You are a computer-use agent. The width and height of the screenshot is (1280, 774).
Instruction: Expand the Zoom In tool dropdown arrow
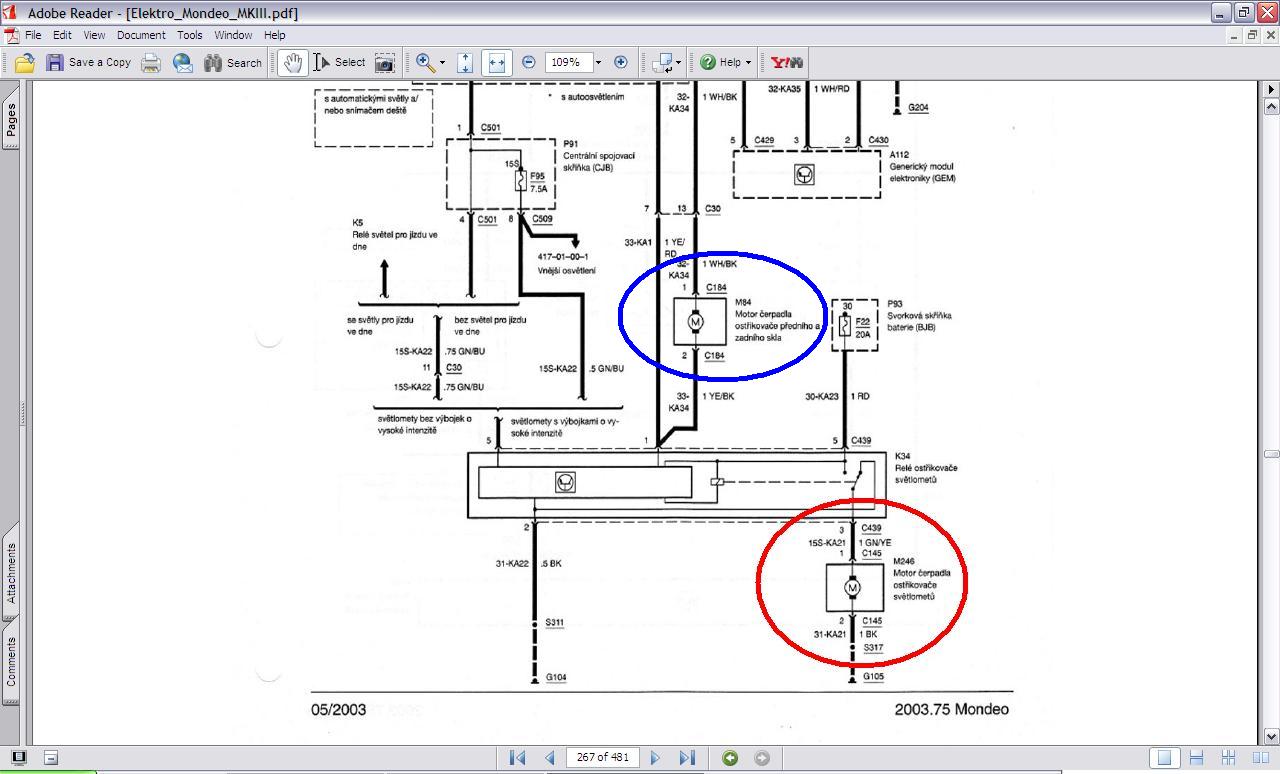(x=442, y=62)
